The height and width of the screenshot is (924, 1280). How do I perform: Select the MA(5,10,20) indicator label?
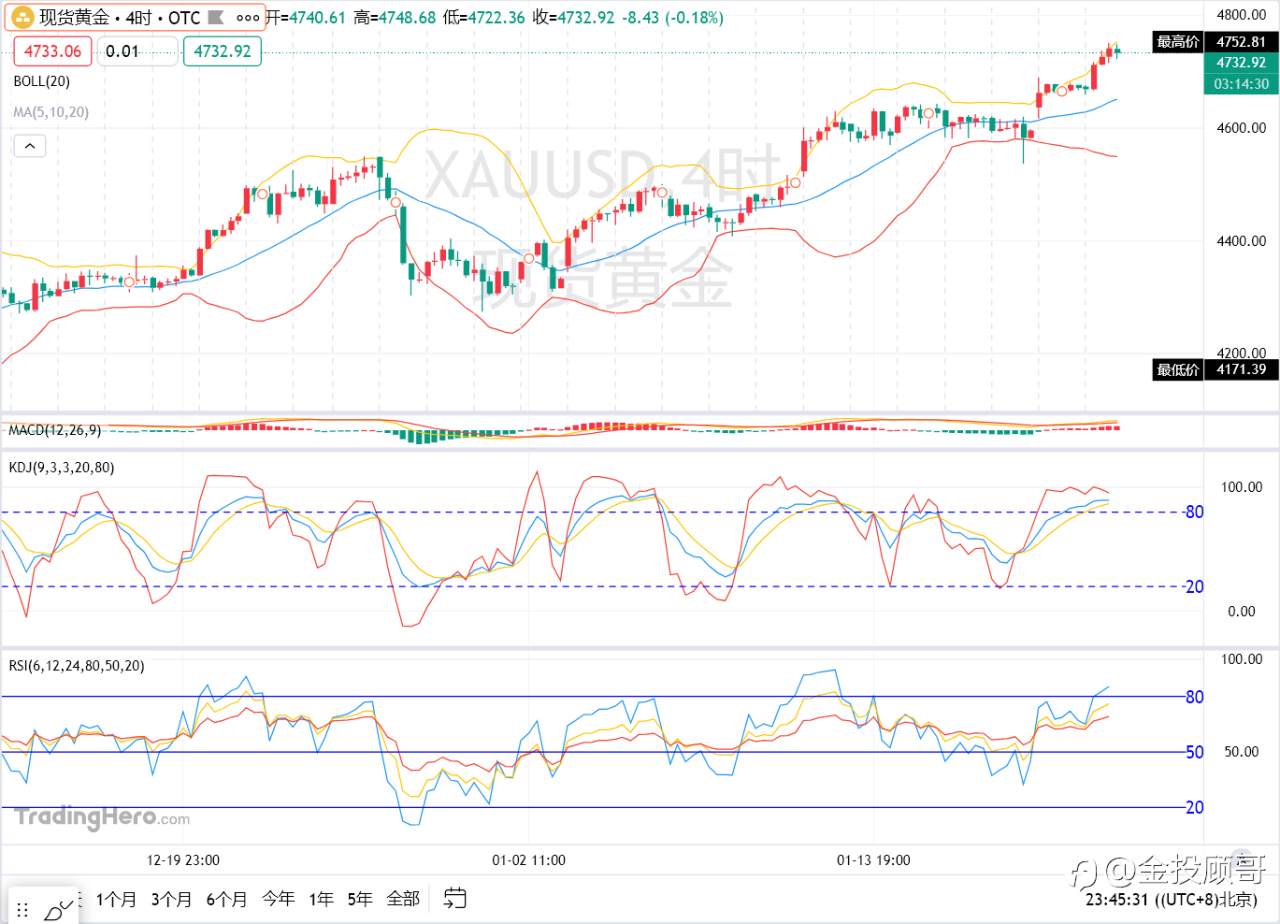(51, 112)
